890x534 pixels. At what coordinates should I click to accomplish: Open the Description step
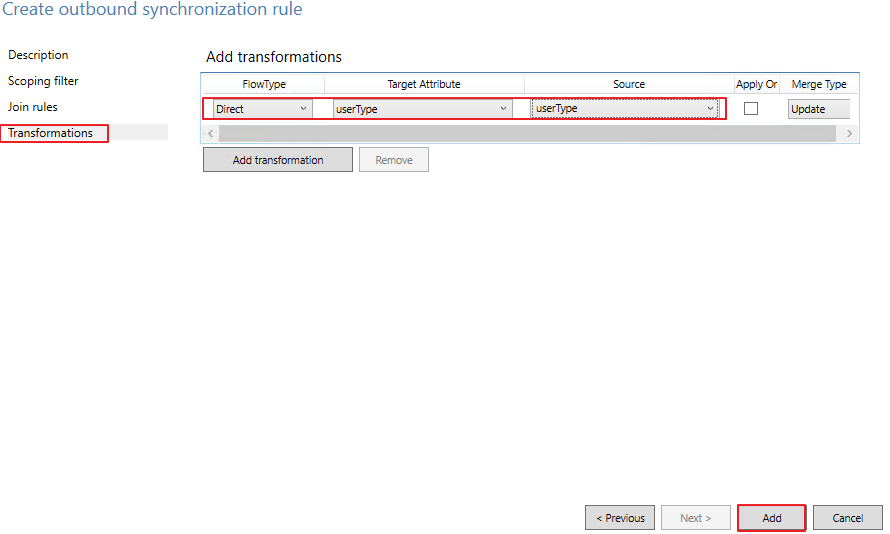[x=38, y=55]
